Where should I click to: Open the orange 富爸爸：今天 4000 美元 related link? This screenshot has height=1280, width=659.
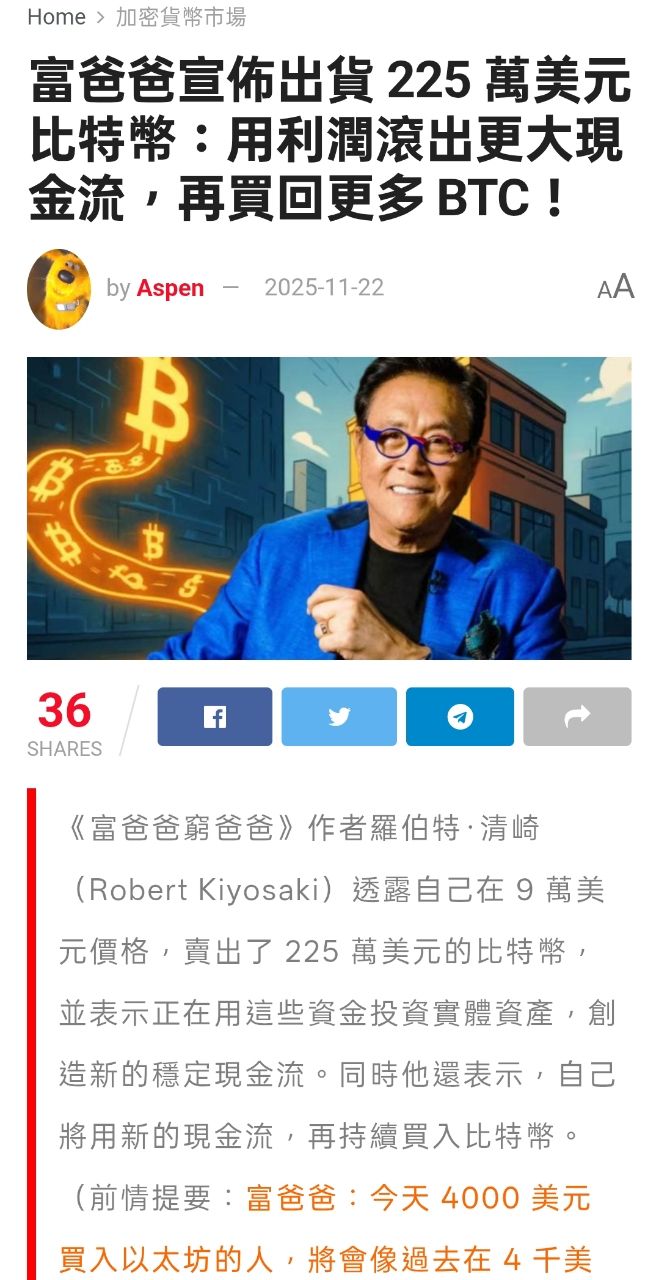(419, 1197)
